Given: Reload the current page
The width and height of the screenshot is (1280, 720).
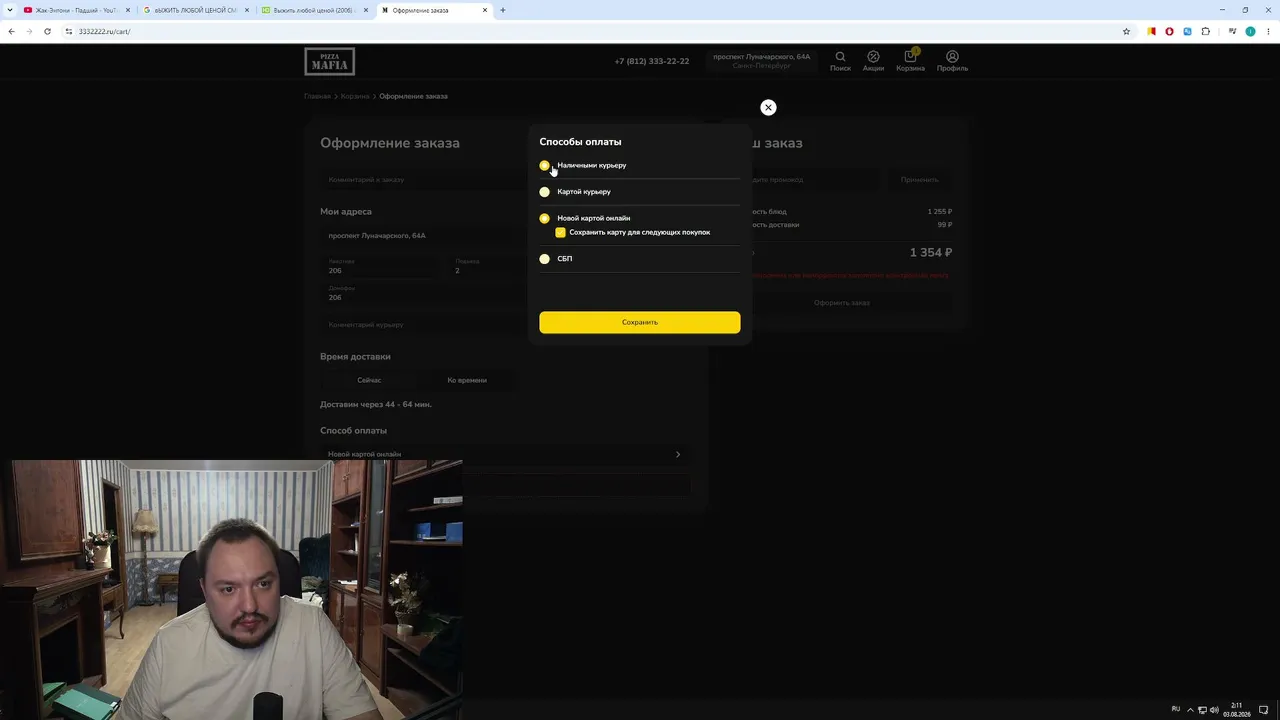Looking at the screenshot, I should click(x=47, y=31).
